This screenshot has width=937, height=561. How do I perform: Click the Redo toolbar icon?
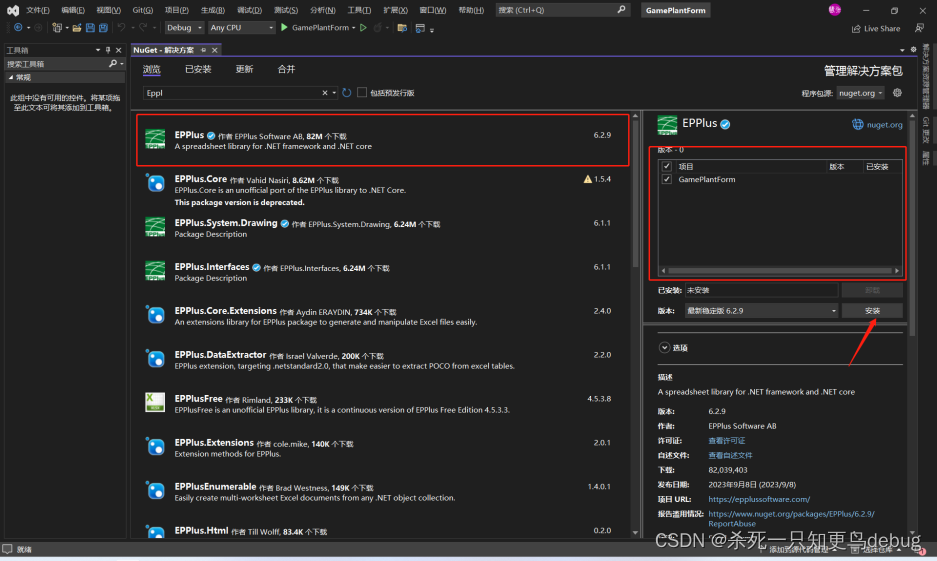pyautogui.click(x=143, y=27)
